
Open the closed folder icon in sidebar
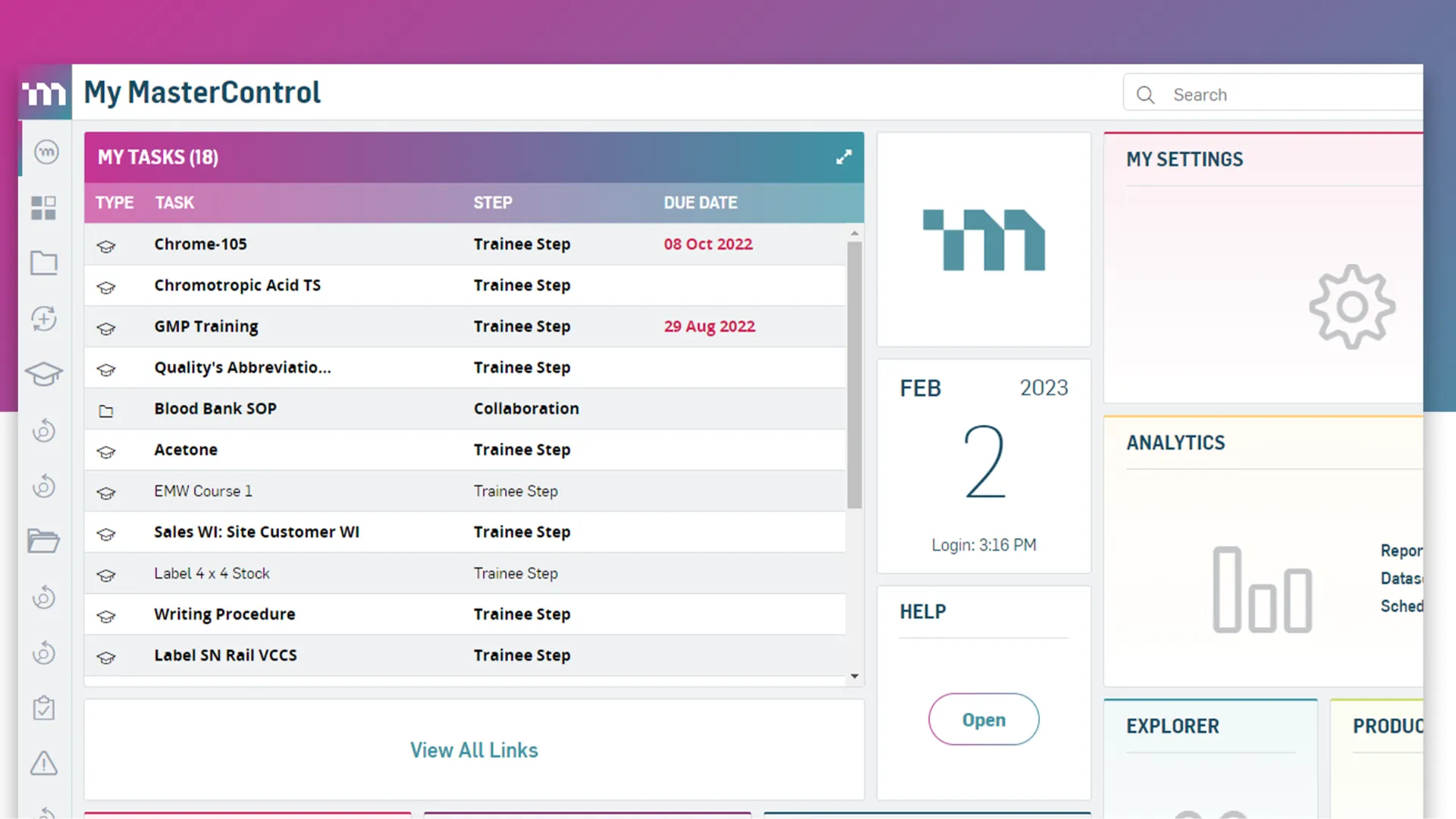click(44, 263)
